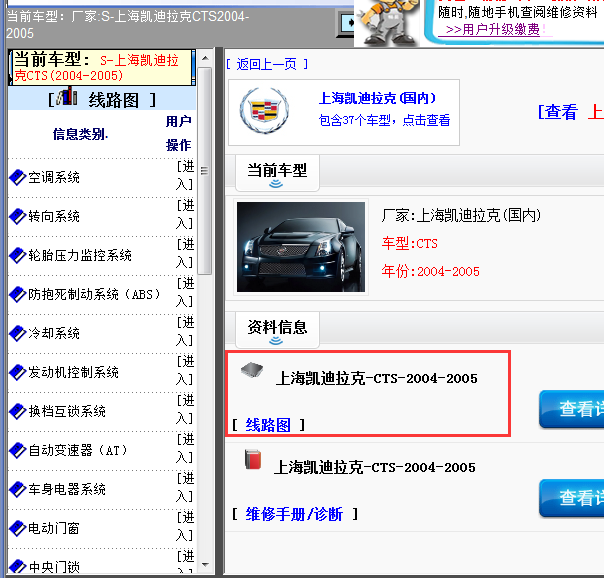
Task: Click the blue book icon beside 转向系统
Action: (x=17, y=216)
